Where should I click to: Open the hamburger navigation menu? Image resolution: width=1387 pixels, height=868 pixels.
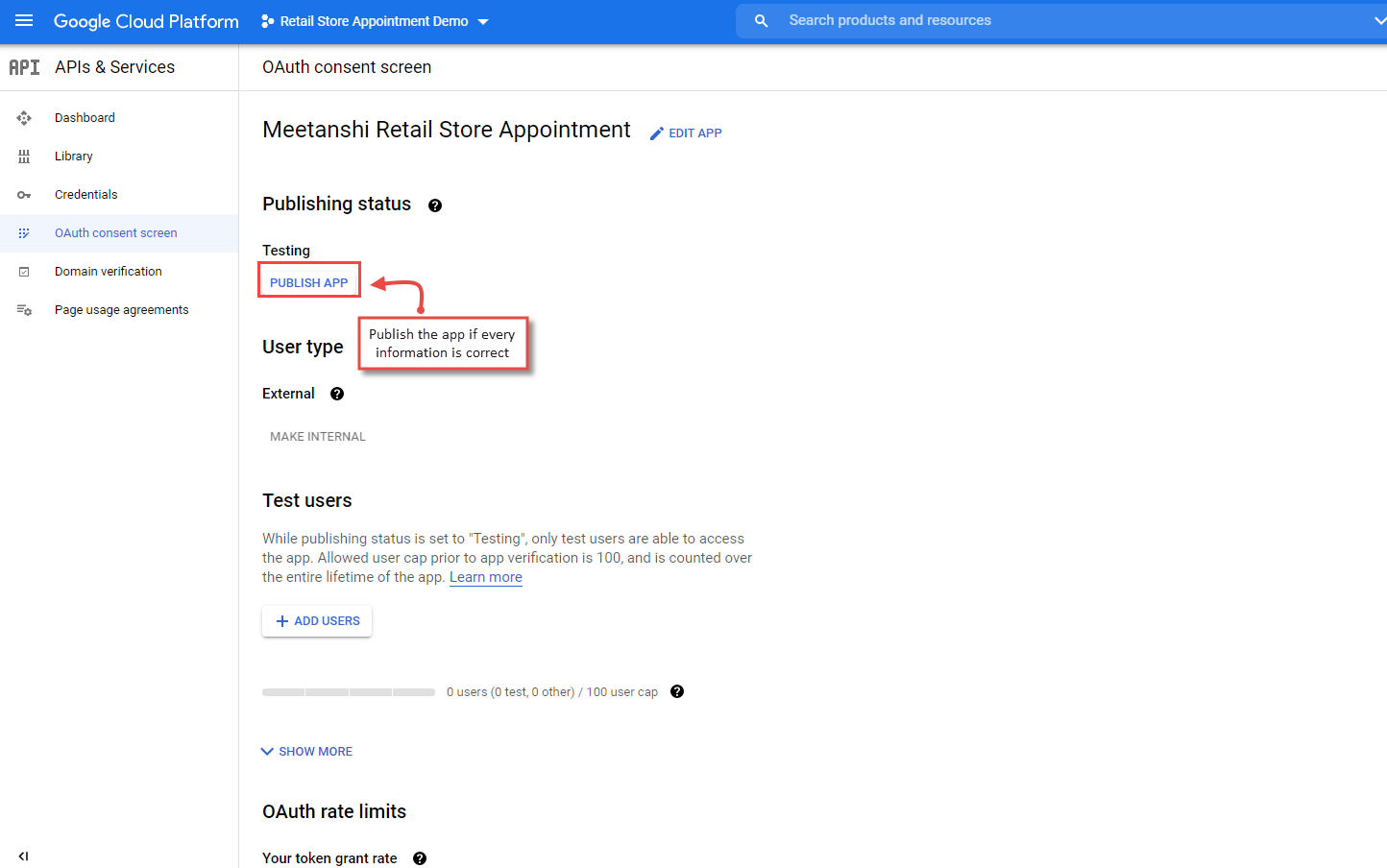point(24,20)
